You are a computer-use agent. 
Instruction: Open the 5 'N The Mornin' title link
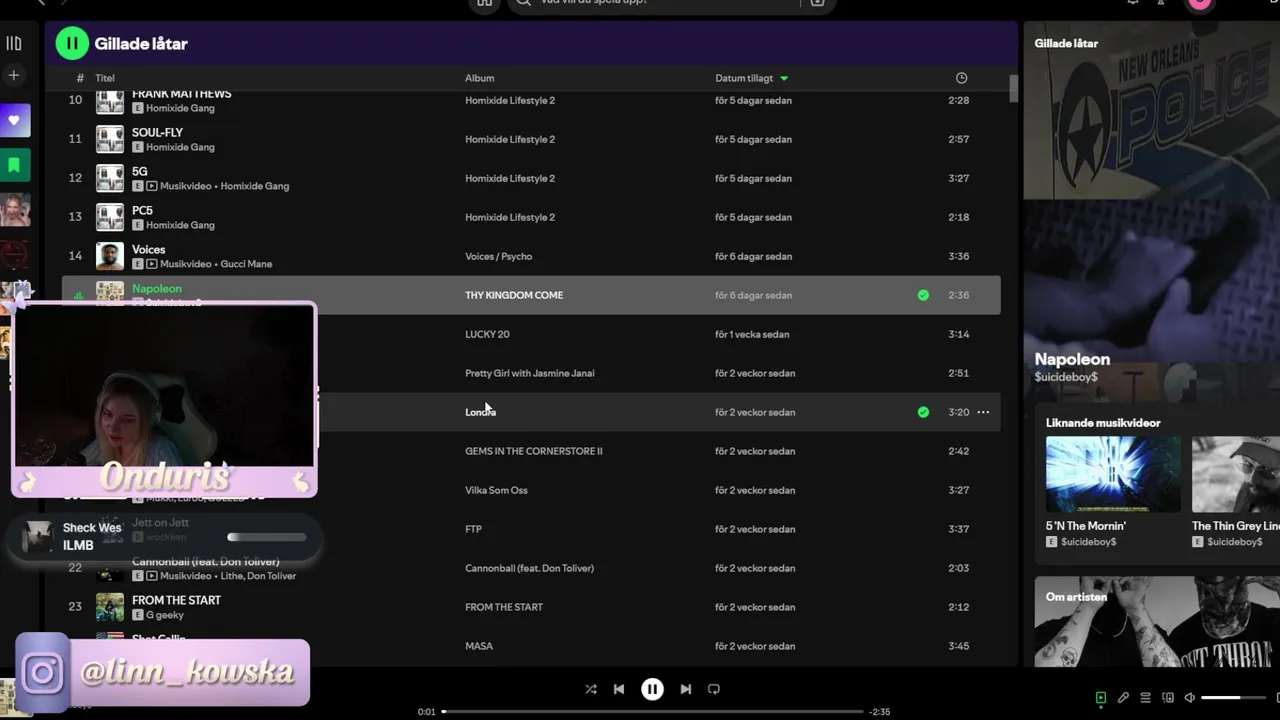(1086, 526)
